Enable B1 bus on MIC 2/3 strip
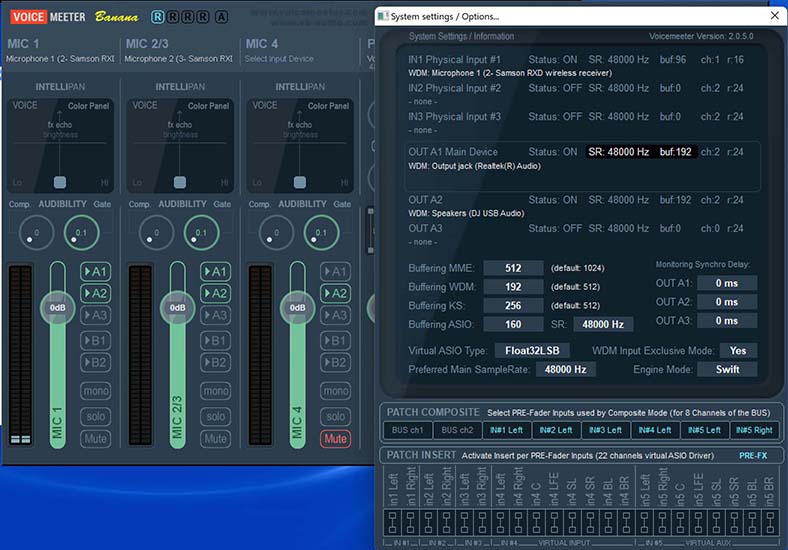 pyautogui.click(x=216, y=341)
